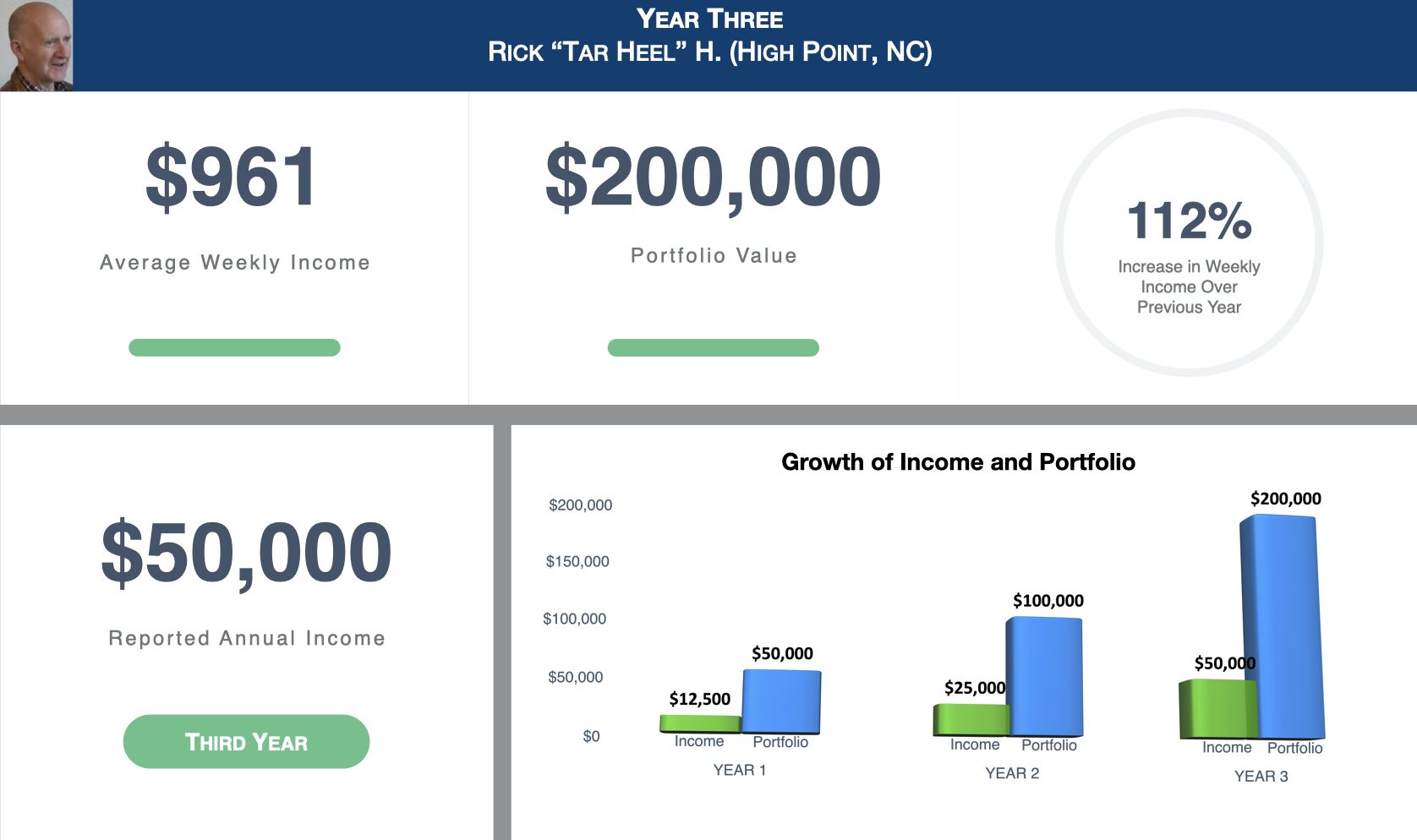Click the Year 1 green income bar
Viewport: 1417px width, 840px height.
click(x=699, y=723)
